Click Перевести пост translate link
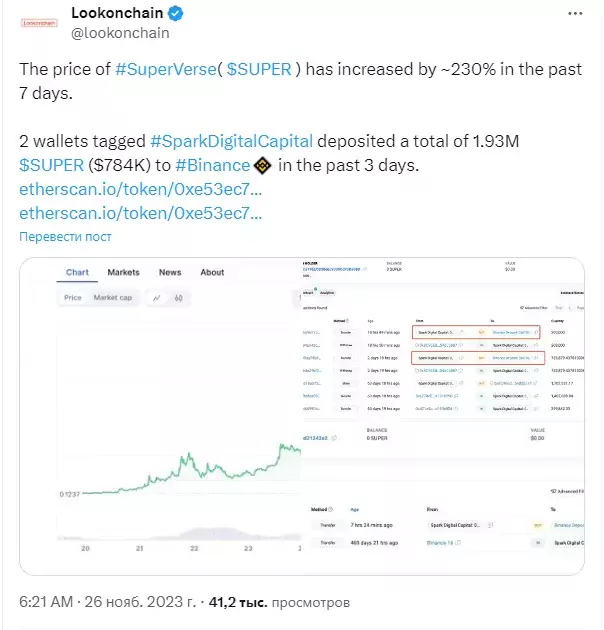Image resolution: width=604 pixels, height=630 pixels. coord(65,237)
